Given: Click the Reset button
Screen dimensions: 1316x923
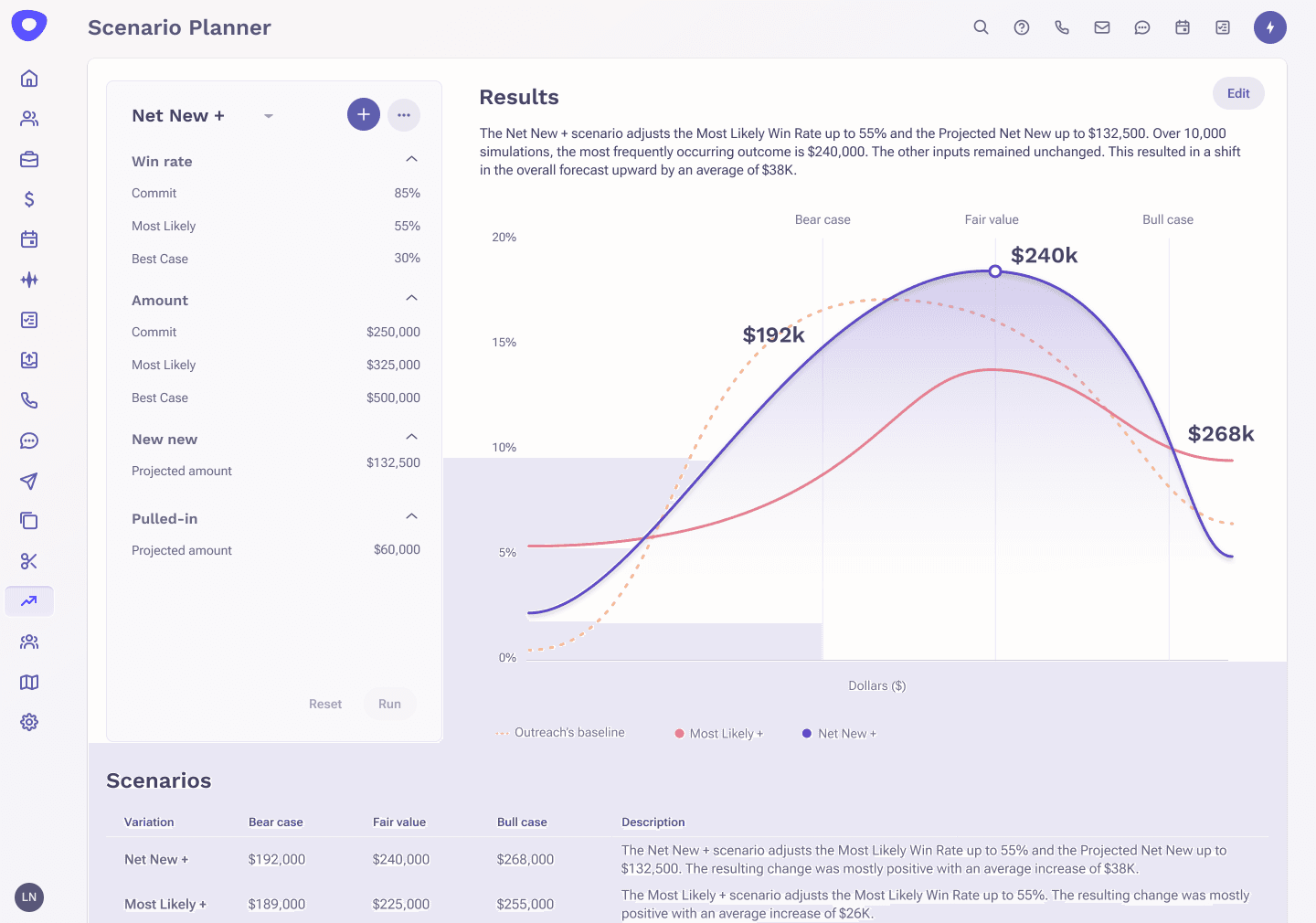Looking at the screenshot, I should pyautogui.click(x=325, y=704).
